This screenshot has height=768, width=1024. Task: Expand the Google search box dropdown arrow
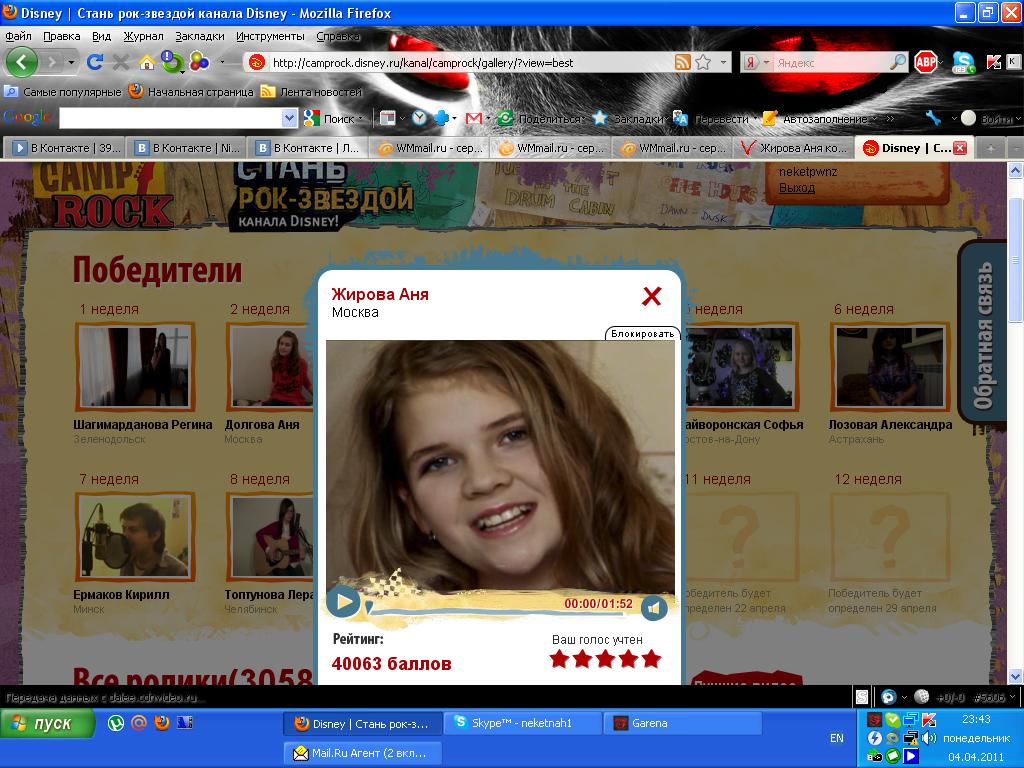tap(289, 118)
